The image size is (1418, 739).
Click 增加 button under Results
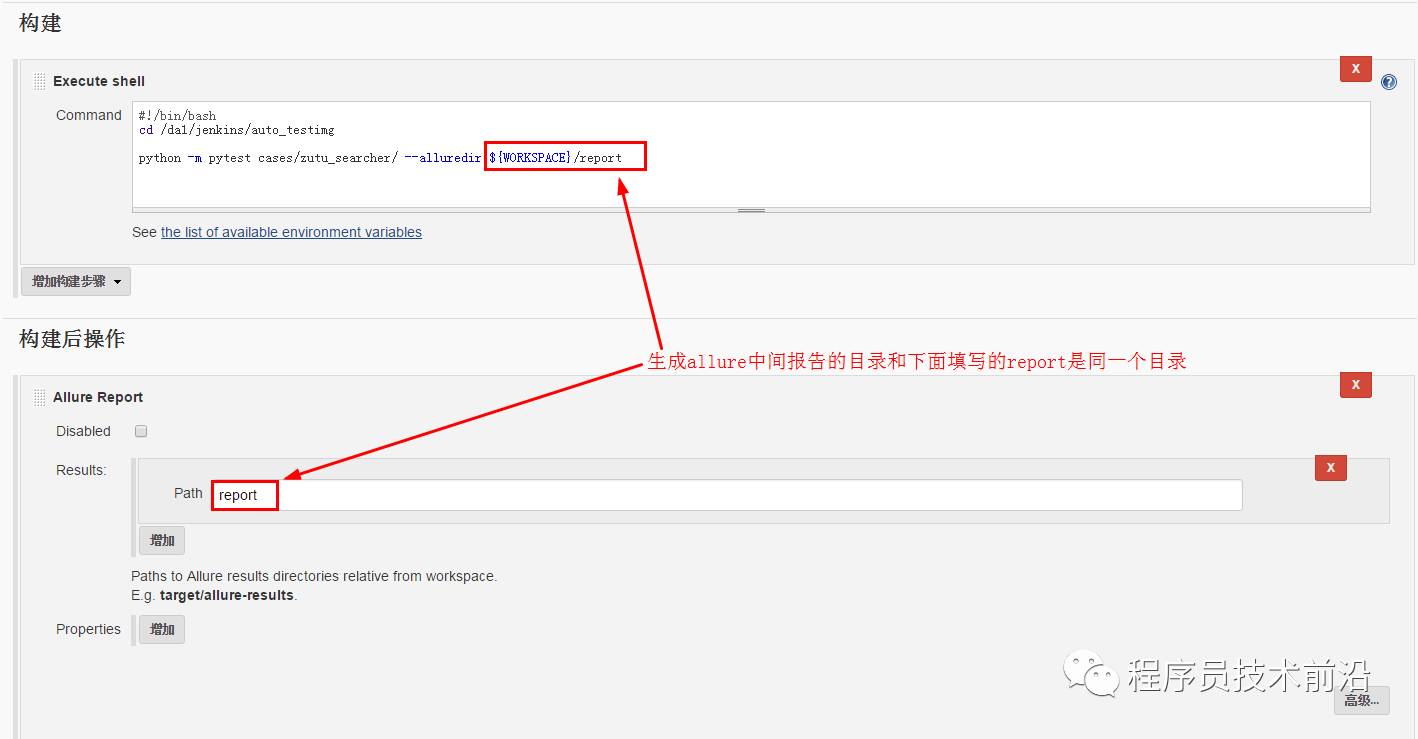[162, 540]
